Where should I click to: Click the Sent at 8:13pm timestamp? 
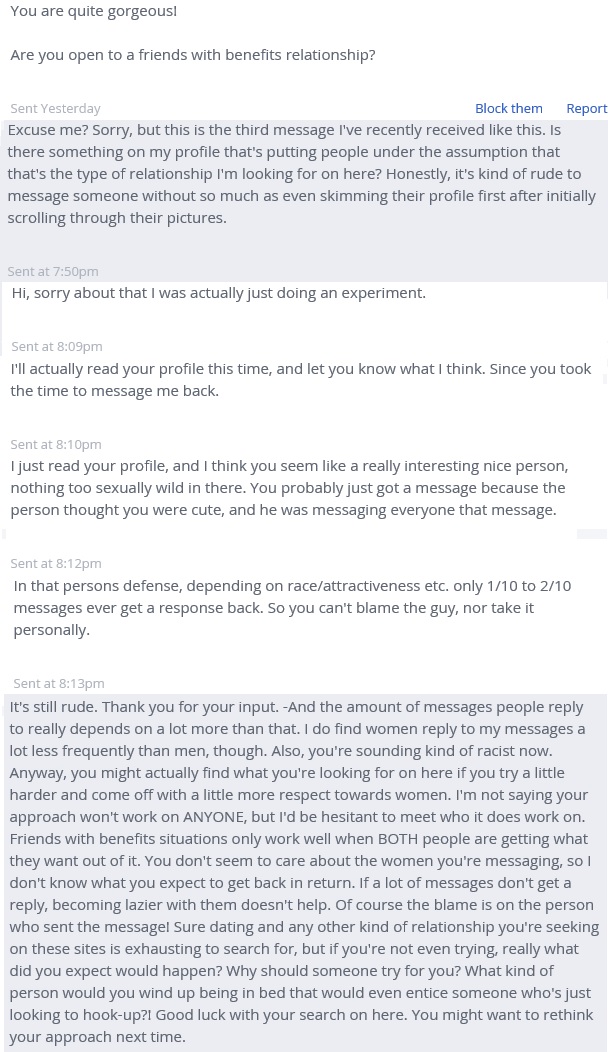pos(58,683)
